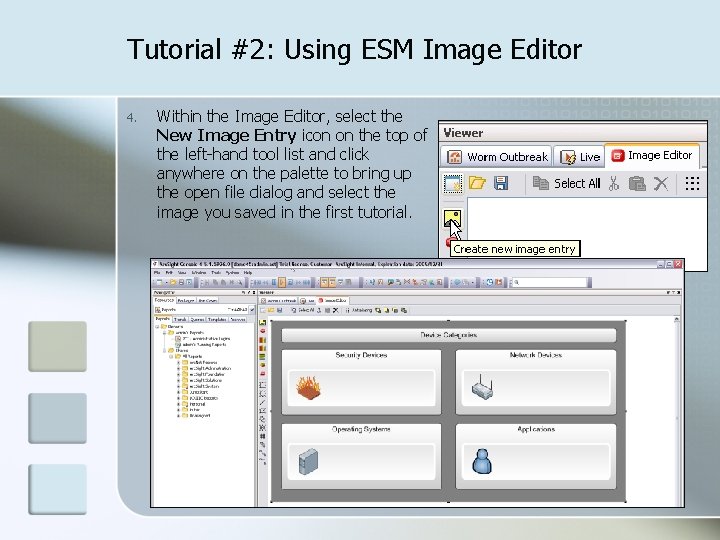Click the blue user figure icon under Applications

pyautogui.click(x=482, y=461)
